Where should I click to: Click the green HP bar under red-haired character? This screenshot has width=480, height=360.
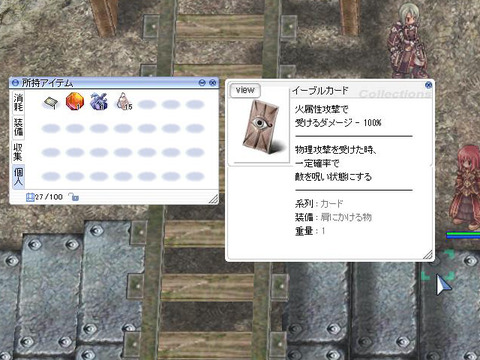(463, 235)
